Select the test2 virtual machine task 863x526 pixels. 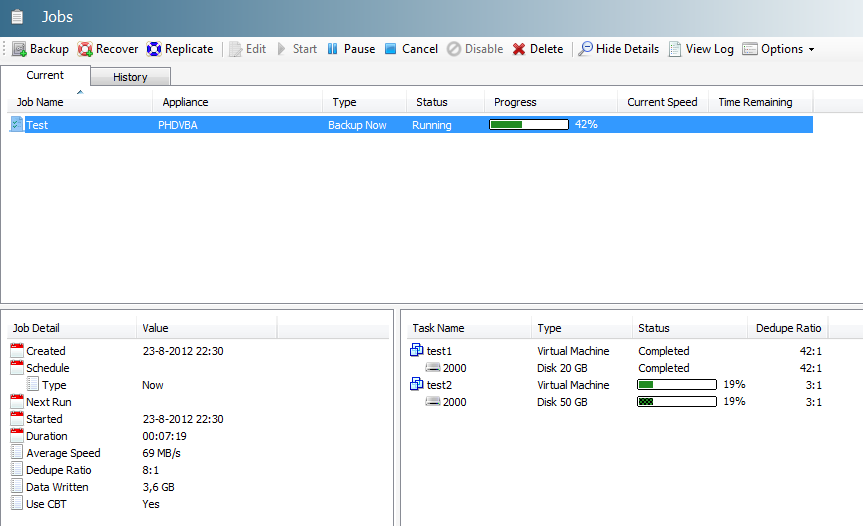440,385
